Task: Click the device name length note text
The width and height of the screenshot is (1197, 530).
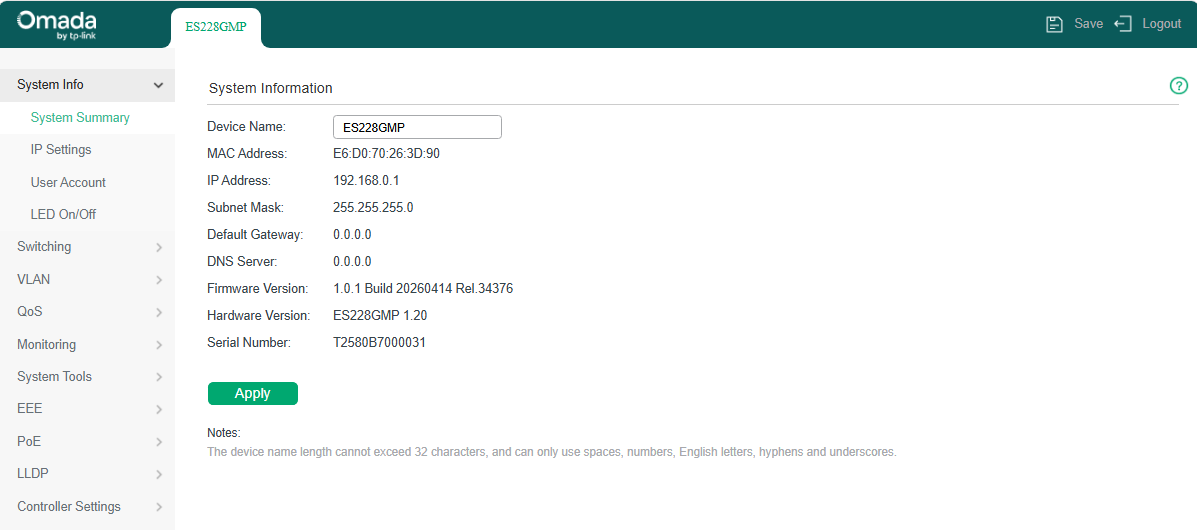Action: tap(552, 451)
